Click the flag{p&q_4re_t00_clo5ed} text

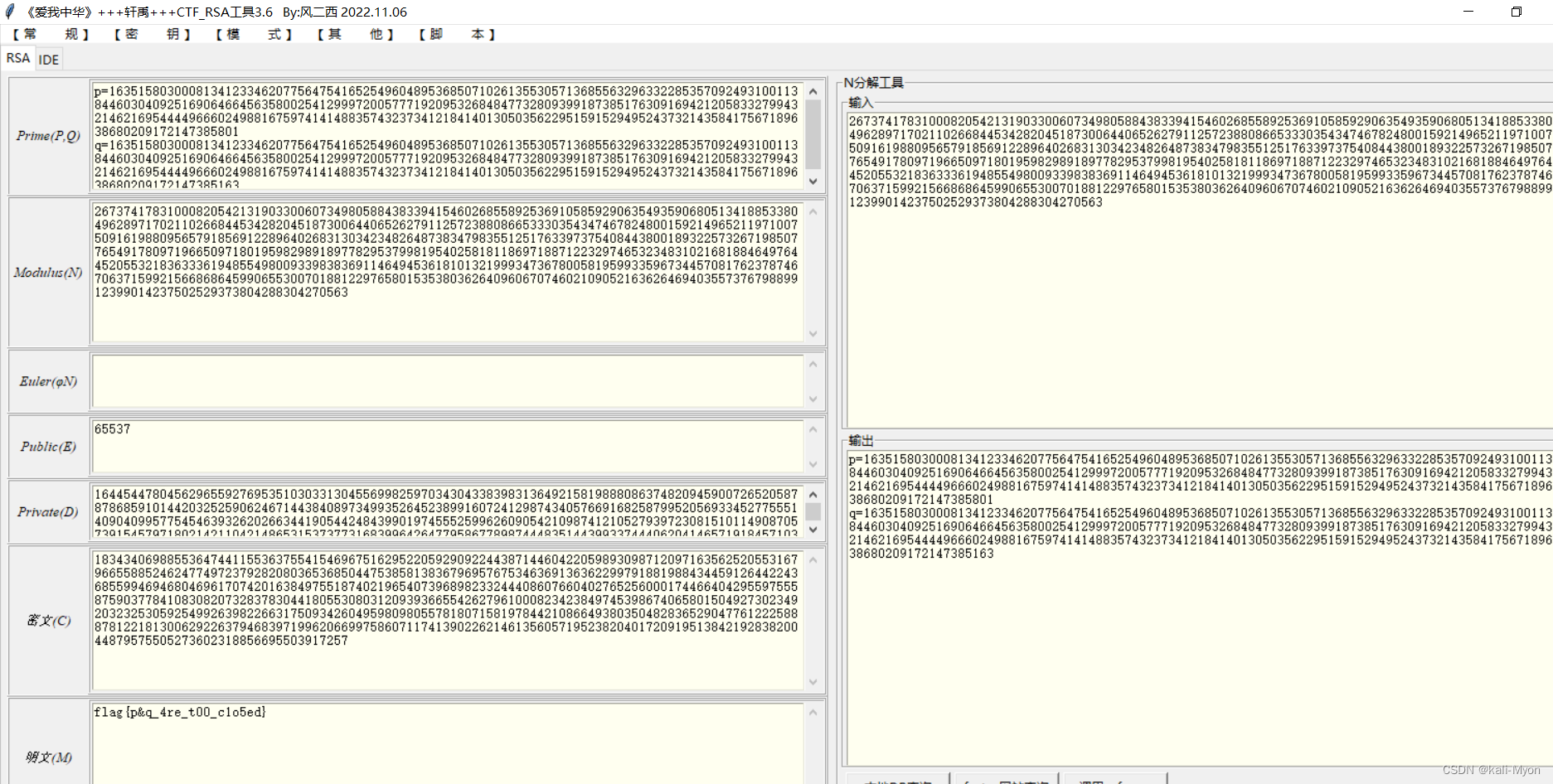click(180, 712)
